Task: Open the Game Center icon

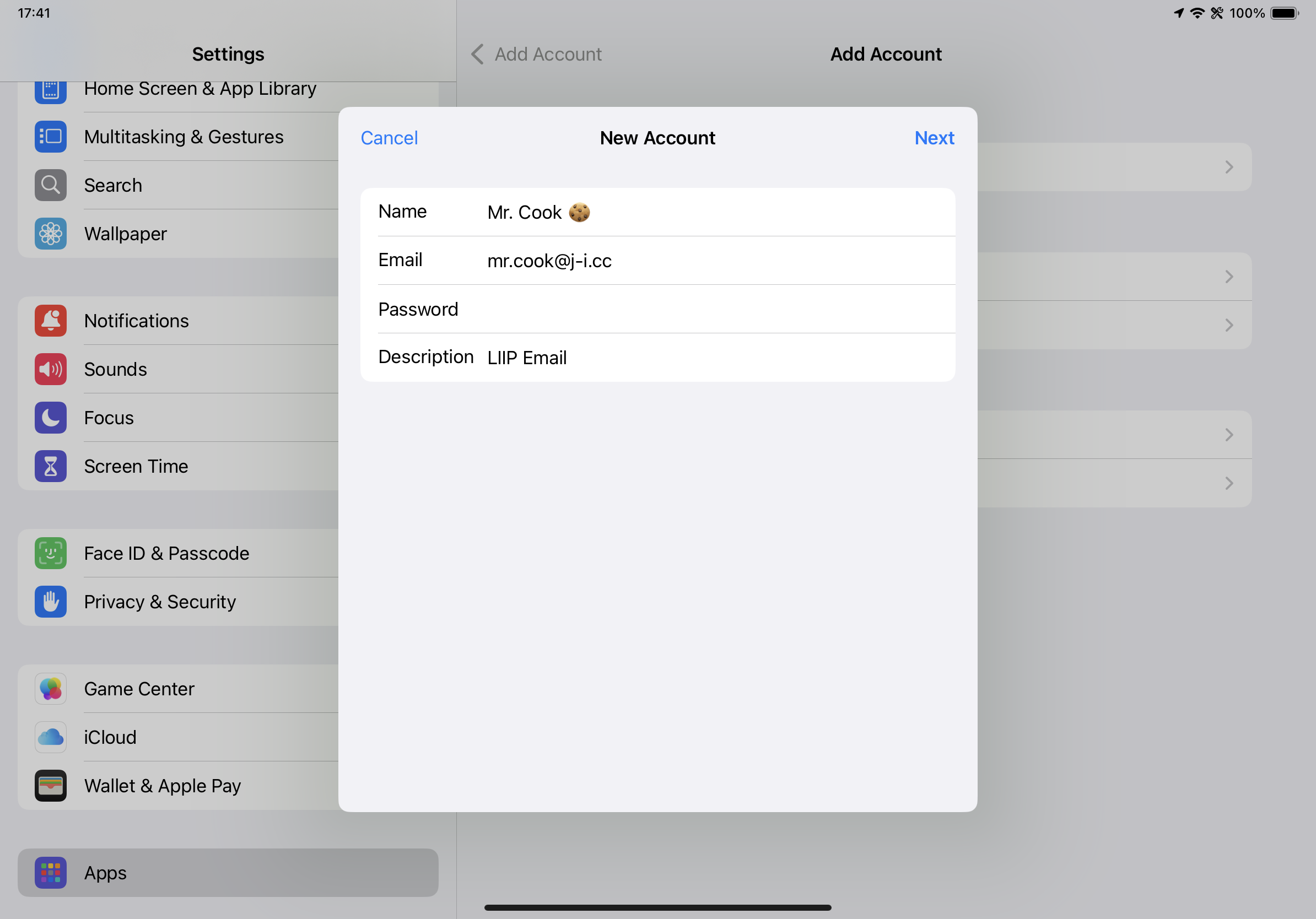Action: (x=51, y=689)
